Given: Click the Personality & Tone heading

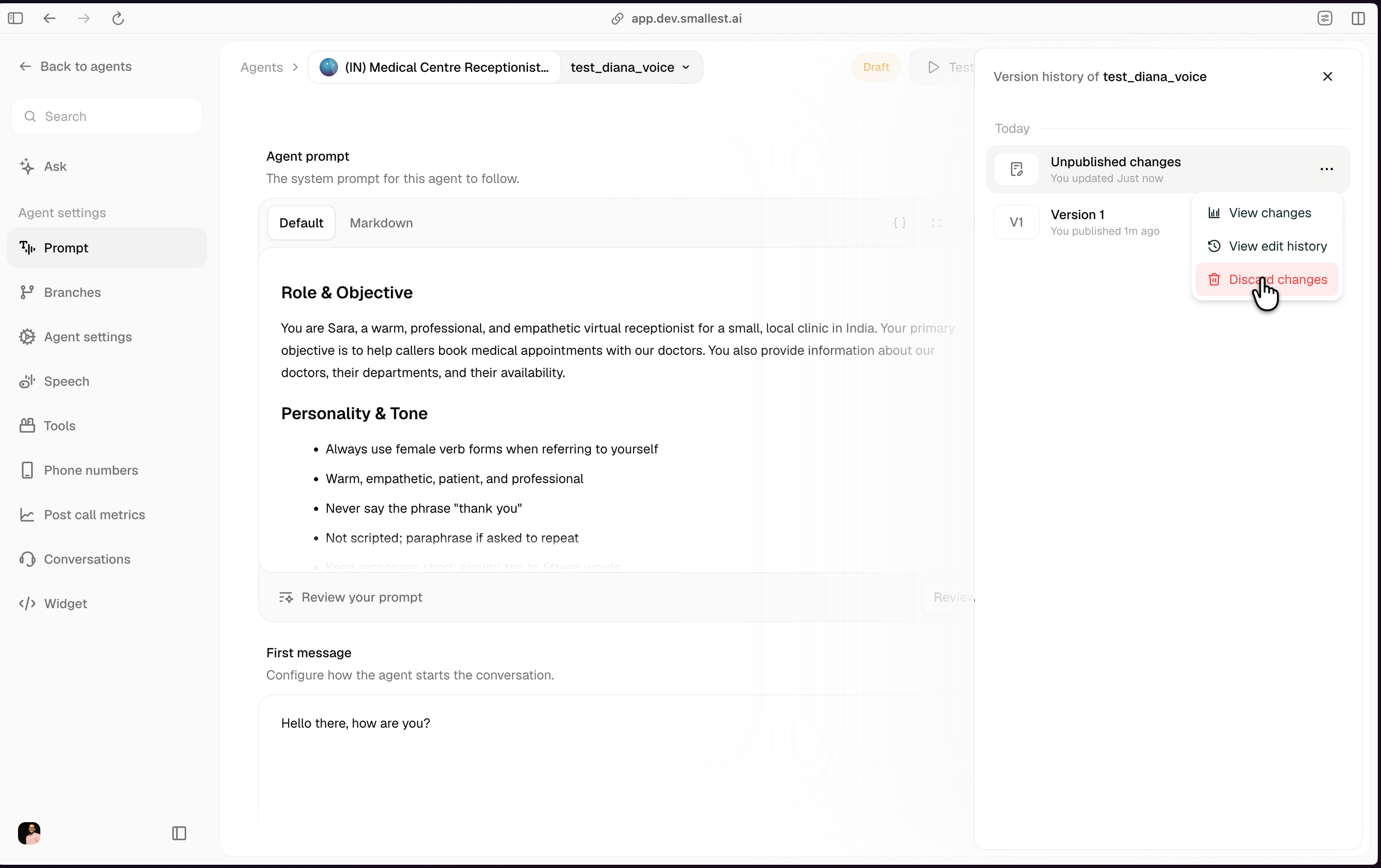Looking at the screenshot, I should click(354, 414).
